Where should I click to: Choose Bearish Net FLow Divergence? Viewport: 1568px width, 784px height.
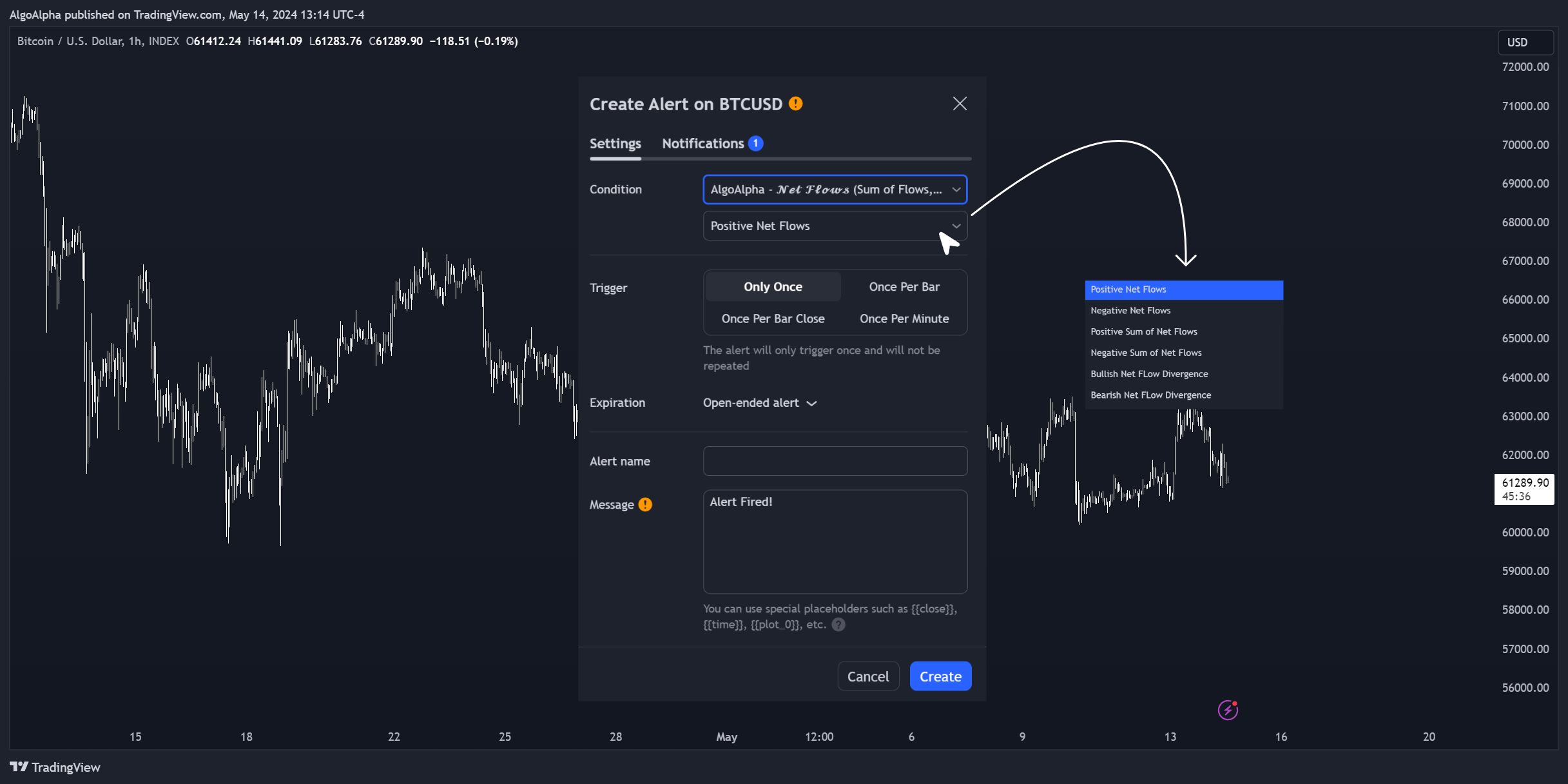coord(1184,395)
